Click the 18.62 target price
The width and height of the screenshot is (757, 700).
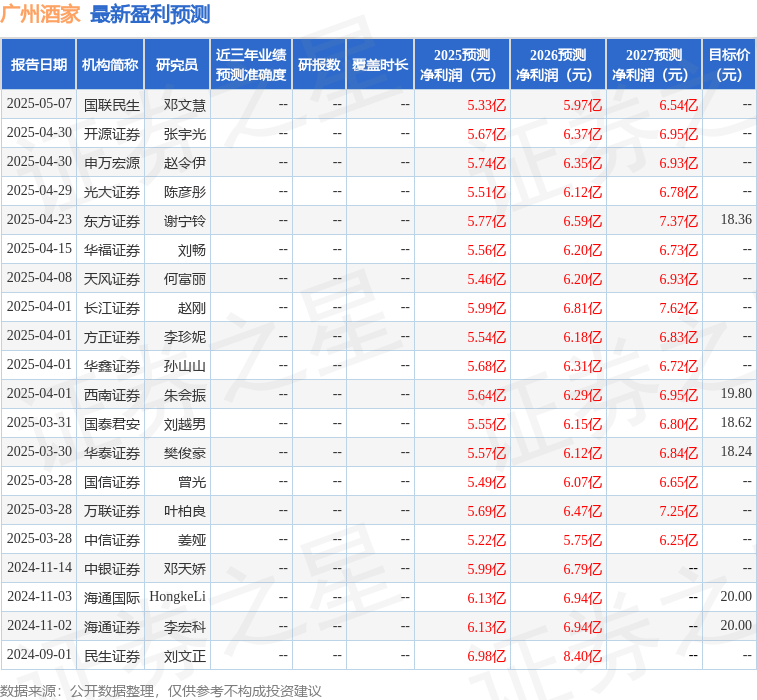coord(736,422)
